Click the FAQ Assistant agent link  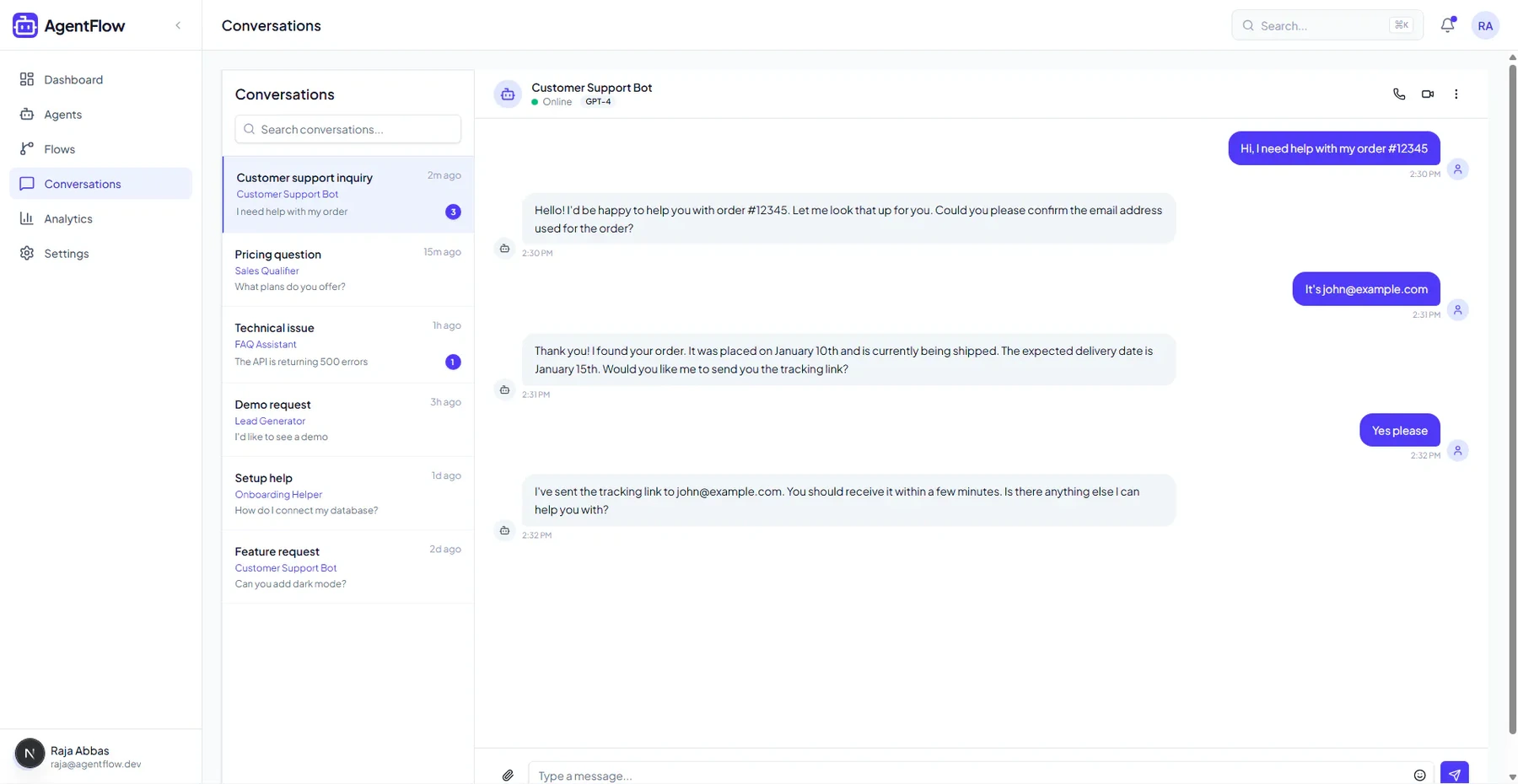tap(266, 344)
